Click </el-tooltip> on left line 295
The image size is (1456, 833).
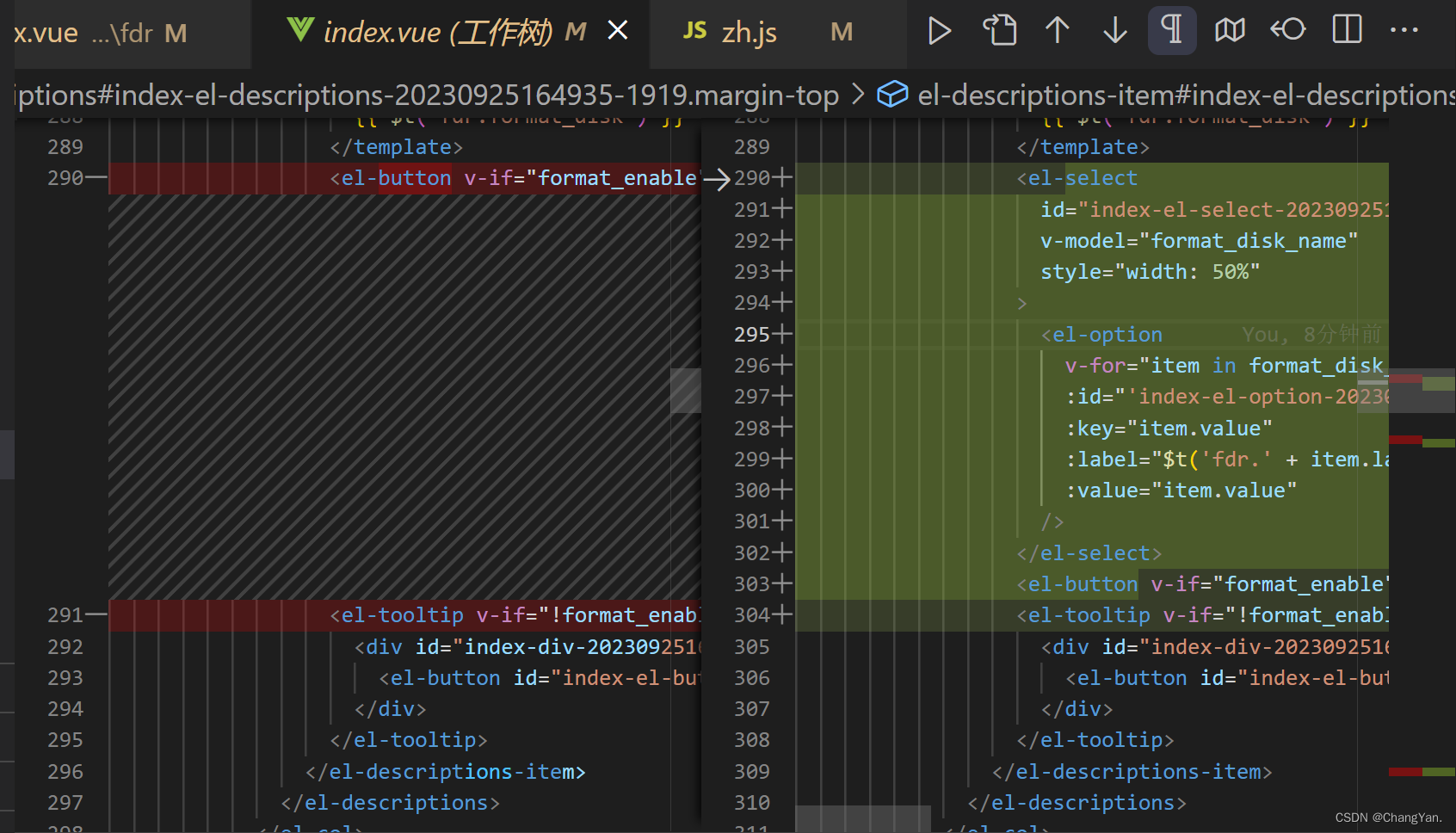409,740
